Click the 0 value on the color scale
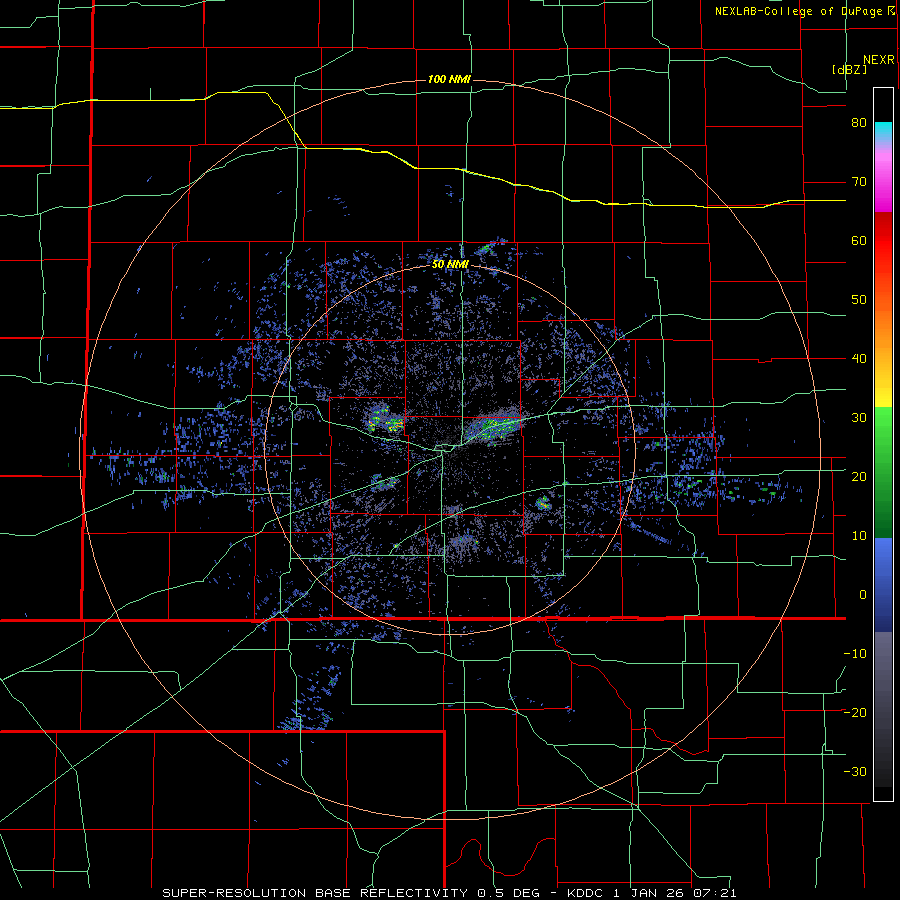The image size is (900, 900). (x=863, y=595)
